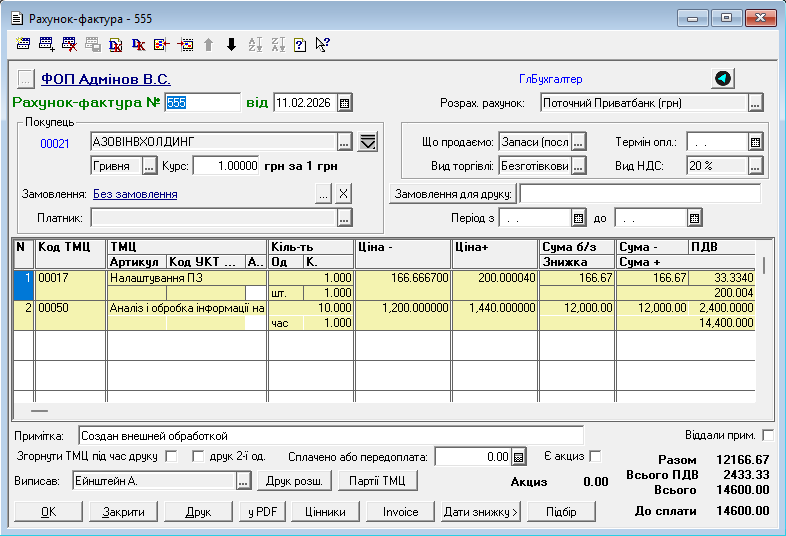This screenshot has width=786, height=536.
Task: Click the What's This help cursor icon
Action: tap(322, 44)
